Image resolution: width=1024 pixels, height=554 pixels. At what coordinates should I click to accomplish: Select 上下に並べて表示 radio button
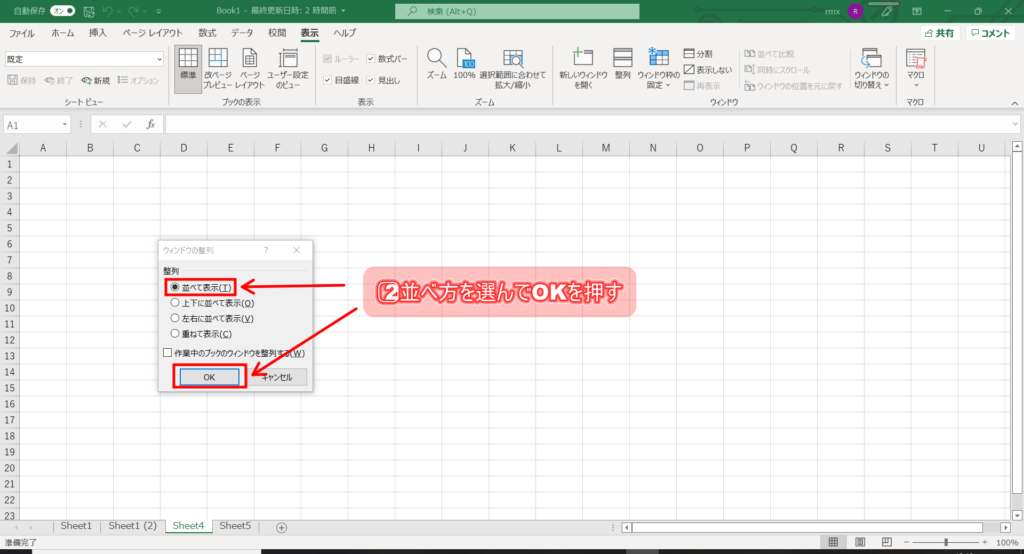(175, 303)
